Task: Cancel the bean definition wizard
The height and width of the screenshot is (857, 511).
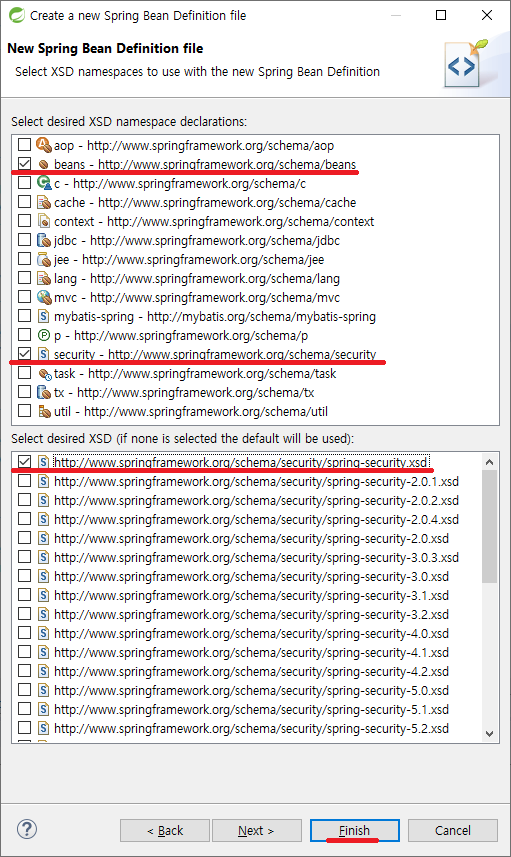Action: click(453, 831)
